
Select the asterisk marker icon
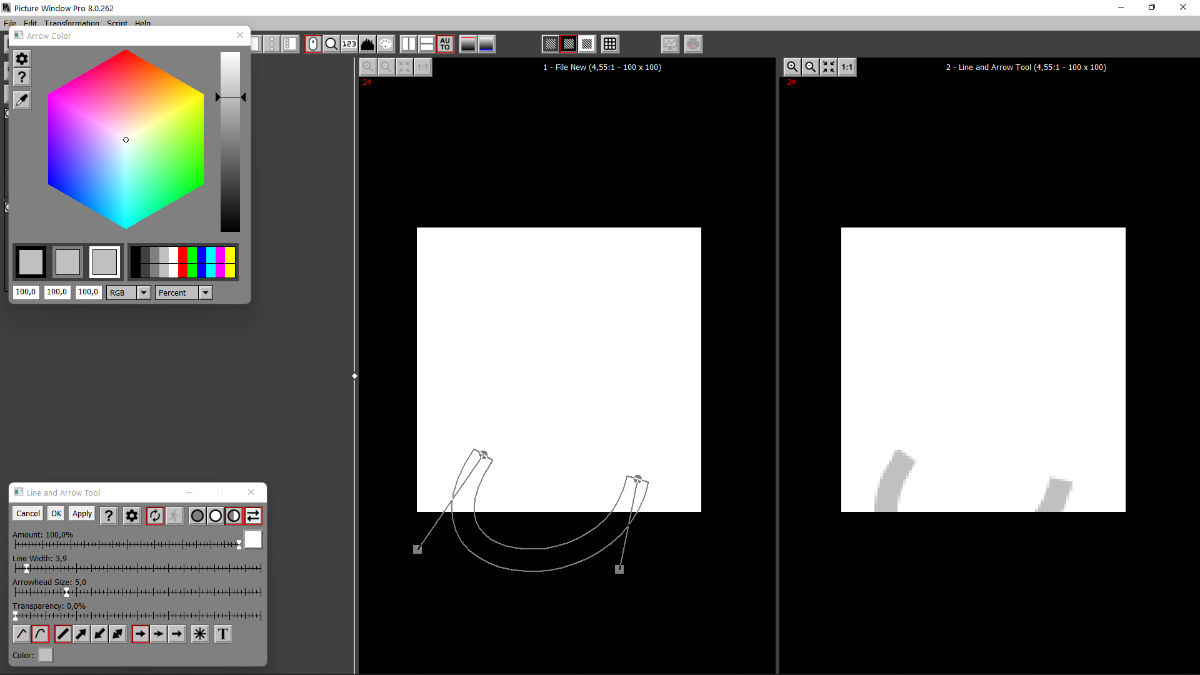pos(200,634)
